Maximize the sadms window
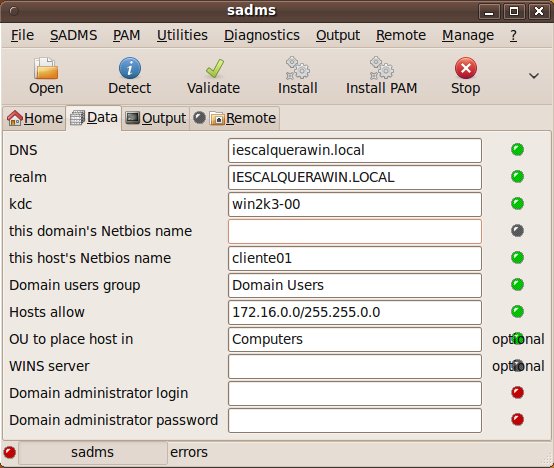Screen dimensions: 554x468 514,12
